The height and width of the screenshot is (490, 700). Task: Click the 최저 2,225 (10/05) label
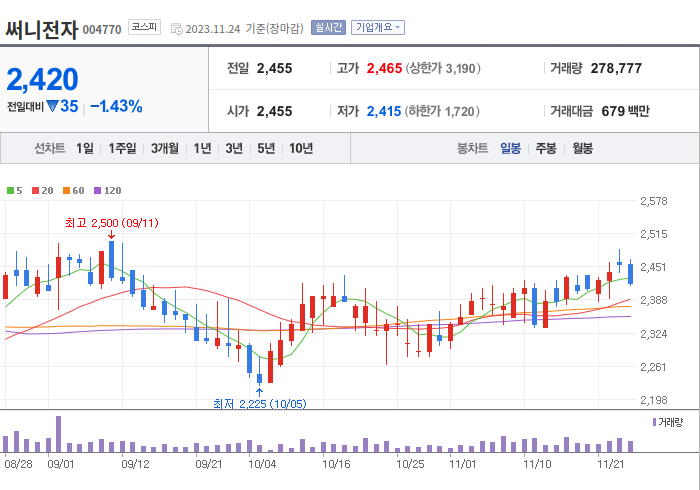[x=260, y=404]
